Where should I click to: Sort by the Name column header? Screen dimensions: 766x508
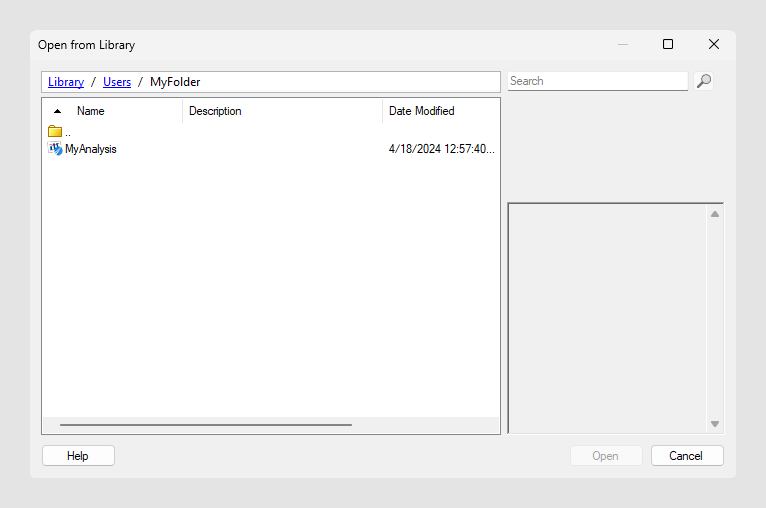click(90, 111)
